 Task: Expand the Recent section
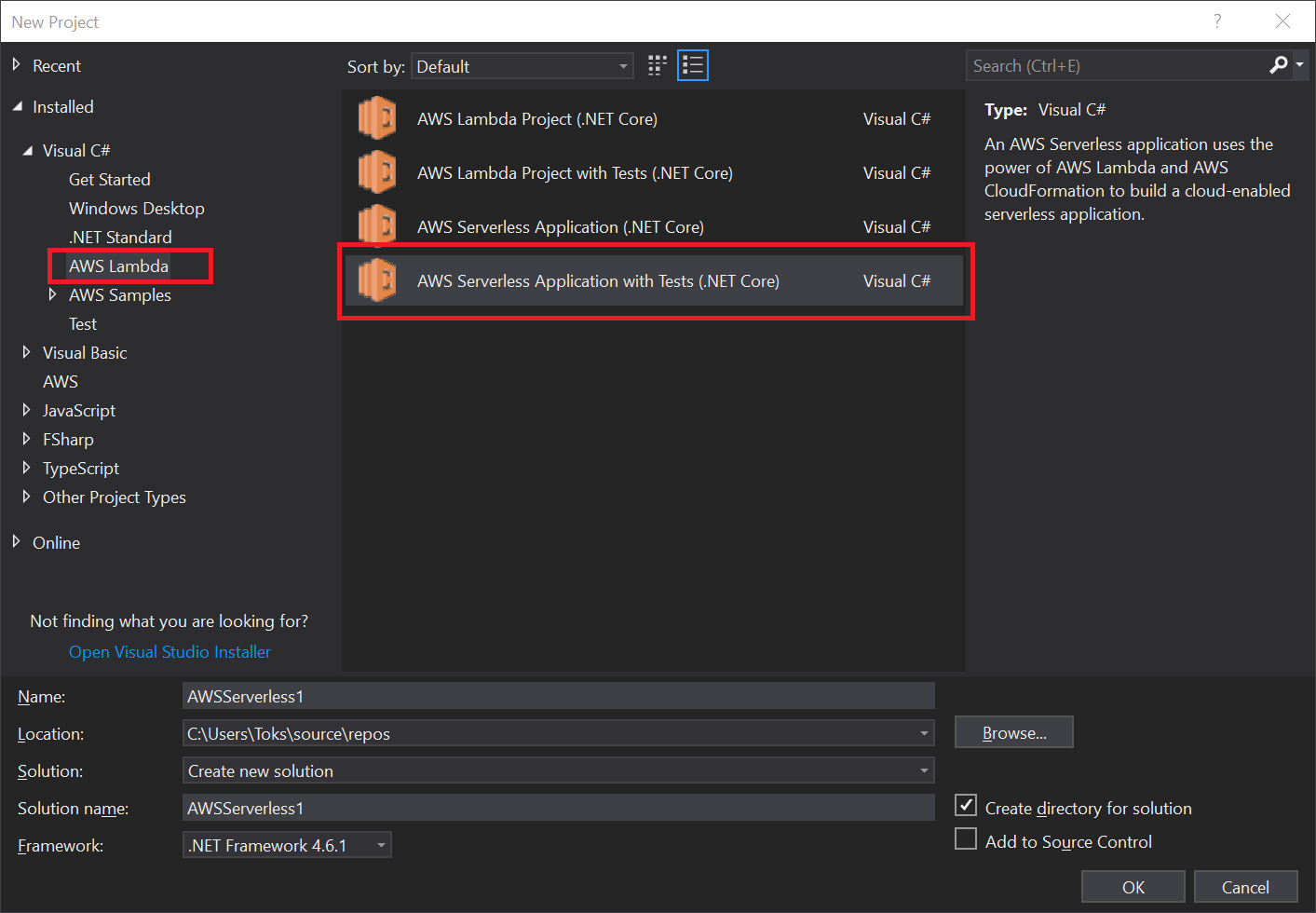coord(16,64)
